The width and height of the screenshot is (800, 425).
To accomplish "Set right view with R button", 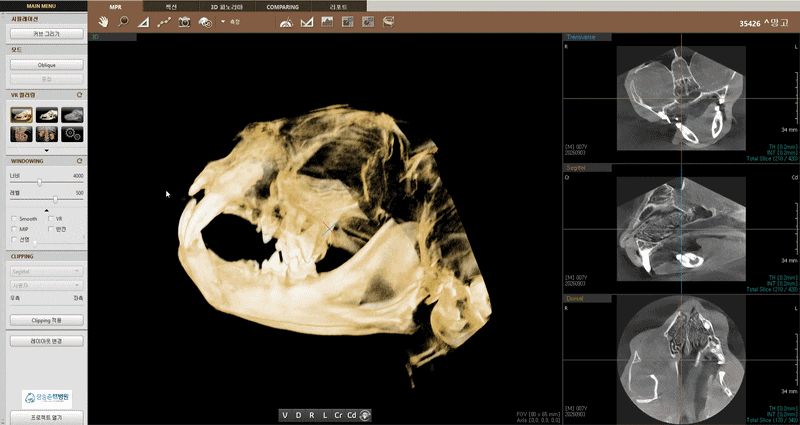I will click(x=311, y=415).
